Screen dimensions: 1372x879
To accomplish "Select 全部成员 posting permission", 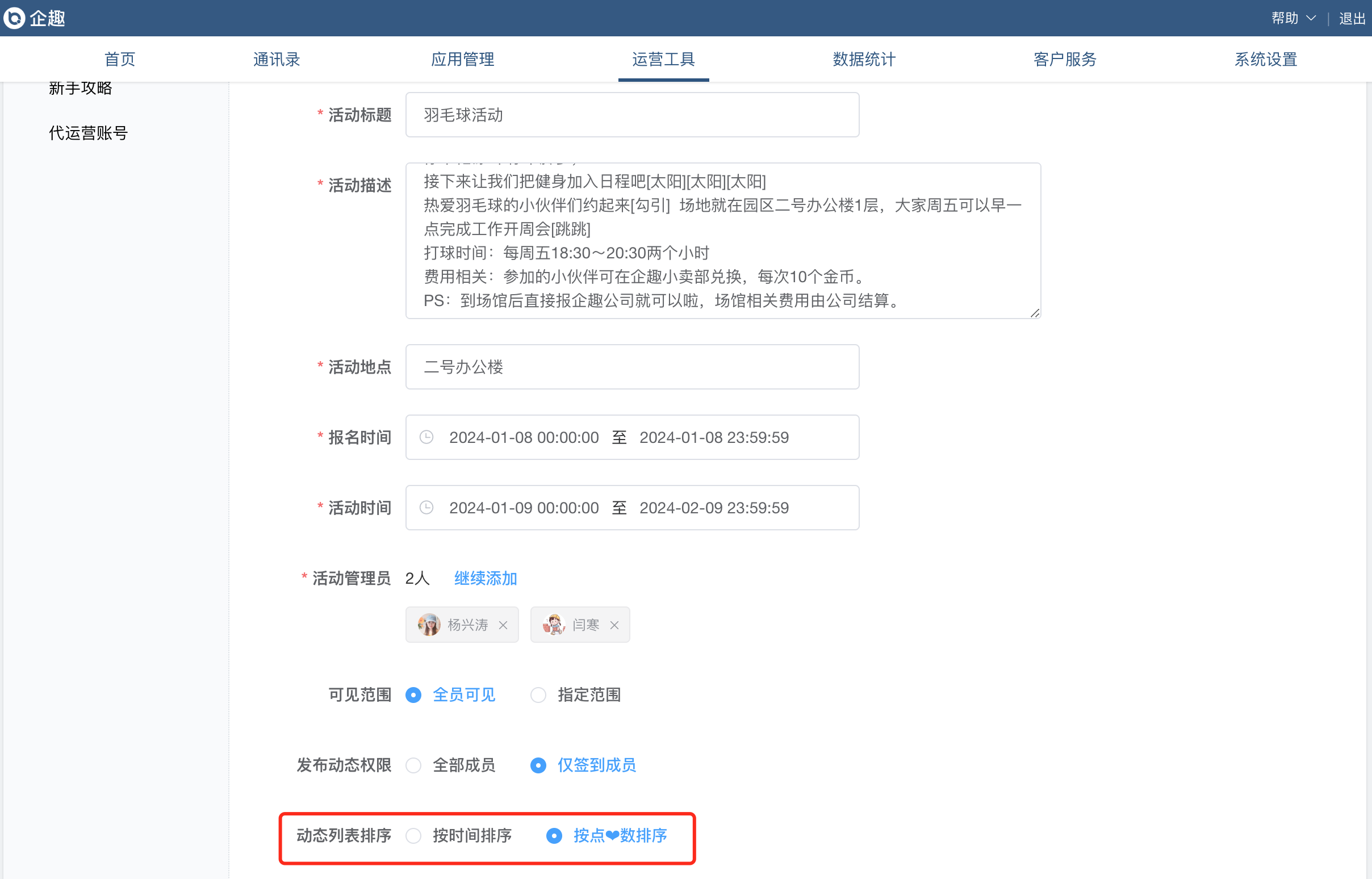I will click(414, 765).
